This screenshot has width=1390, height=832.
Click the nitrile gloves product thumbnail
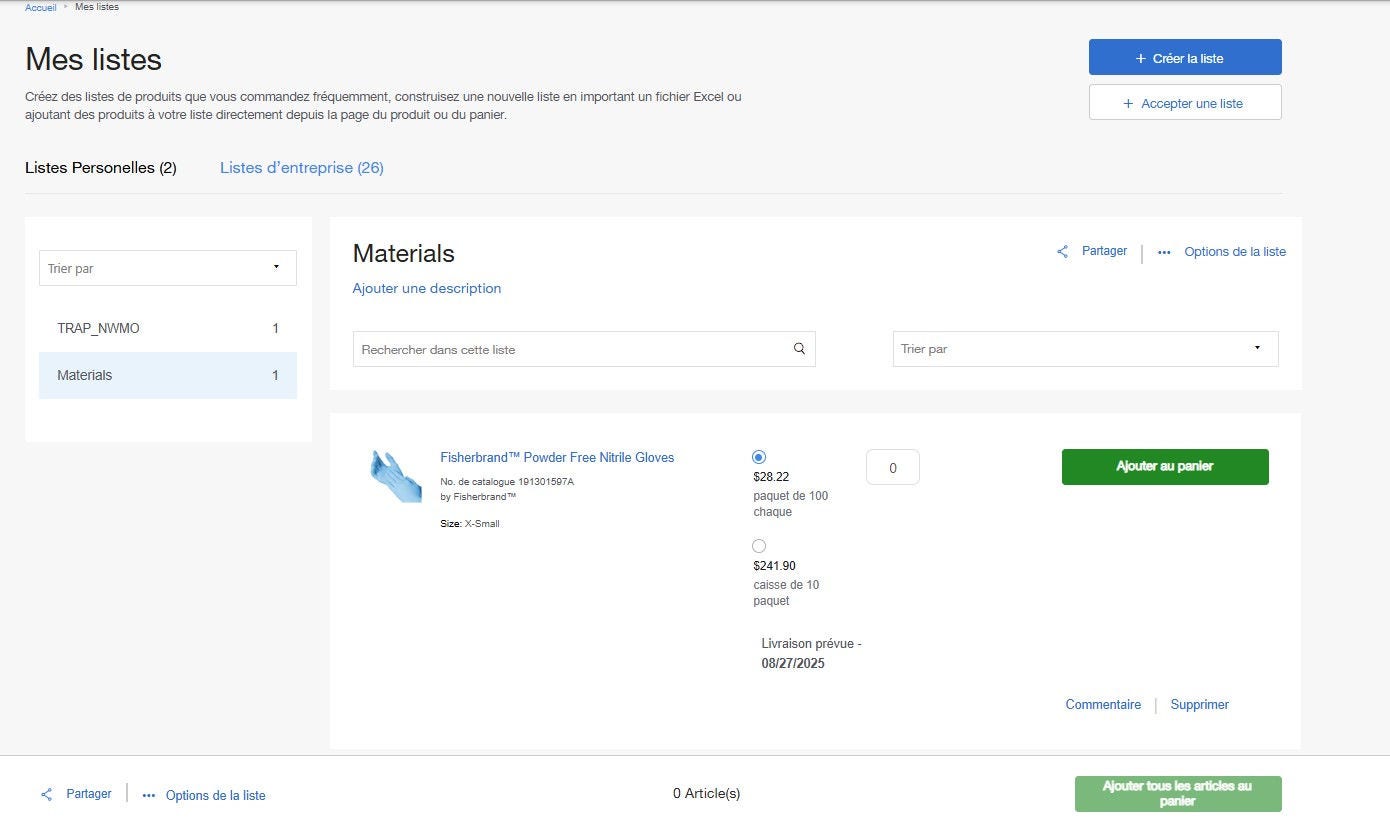coord(396,476)
